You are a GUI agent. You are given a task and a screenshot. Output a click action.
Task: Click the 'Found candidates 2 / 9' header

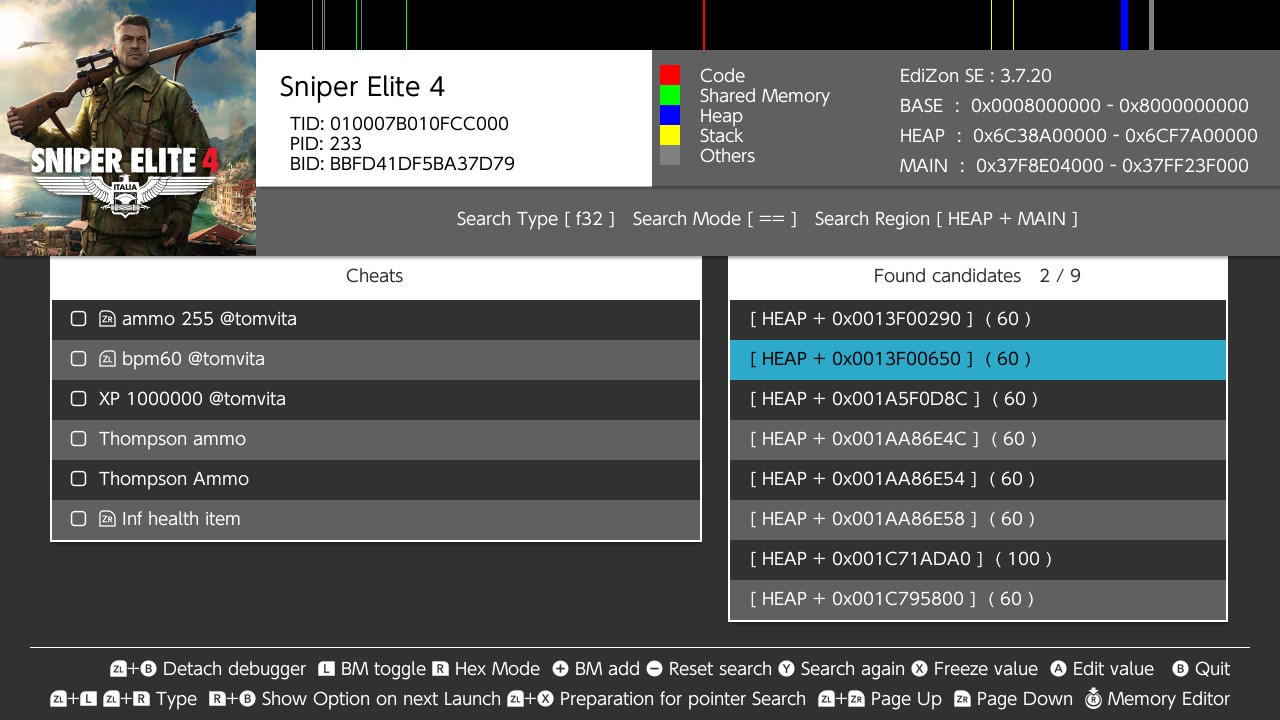tap(977, 276)
